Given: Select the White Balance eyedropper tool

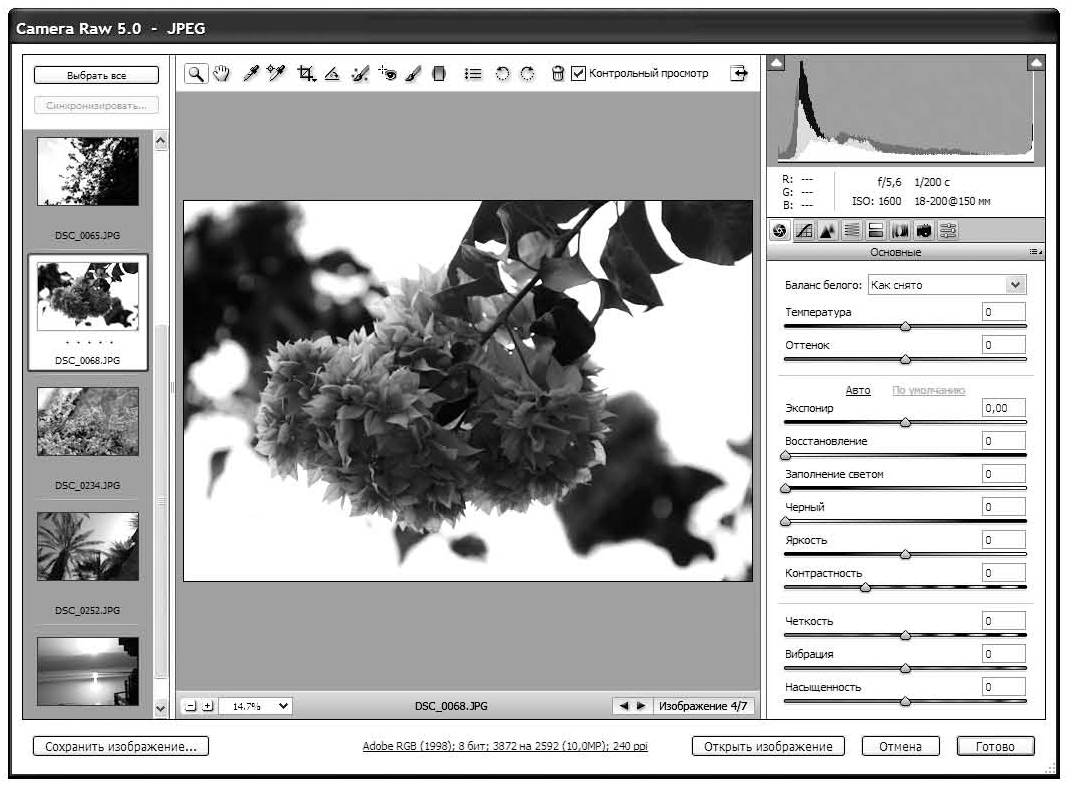Looking at the screenshot, I should click(253, 73).
